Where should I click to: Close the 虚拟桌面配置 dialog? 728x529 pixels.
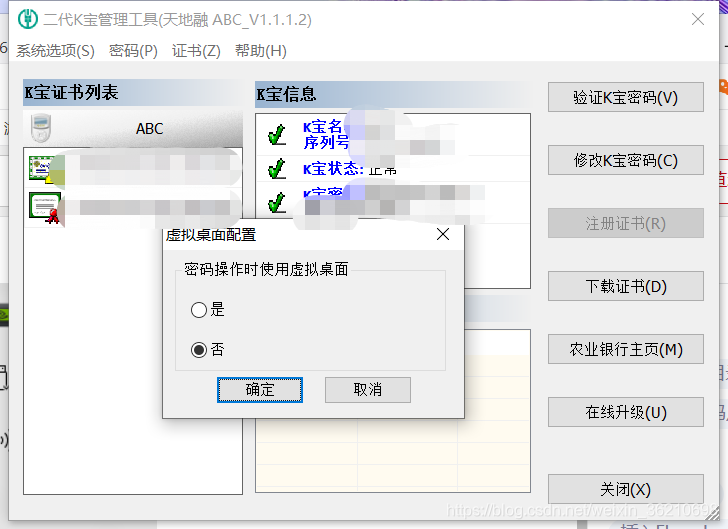(x=443, y=234)
